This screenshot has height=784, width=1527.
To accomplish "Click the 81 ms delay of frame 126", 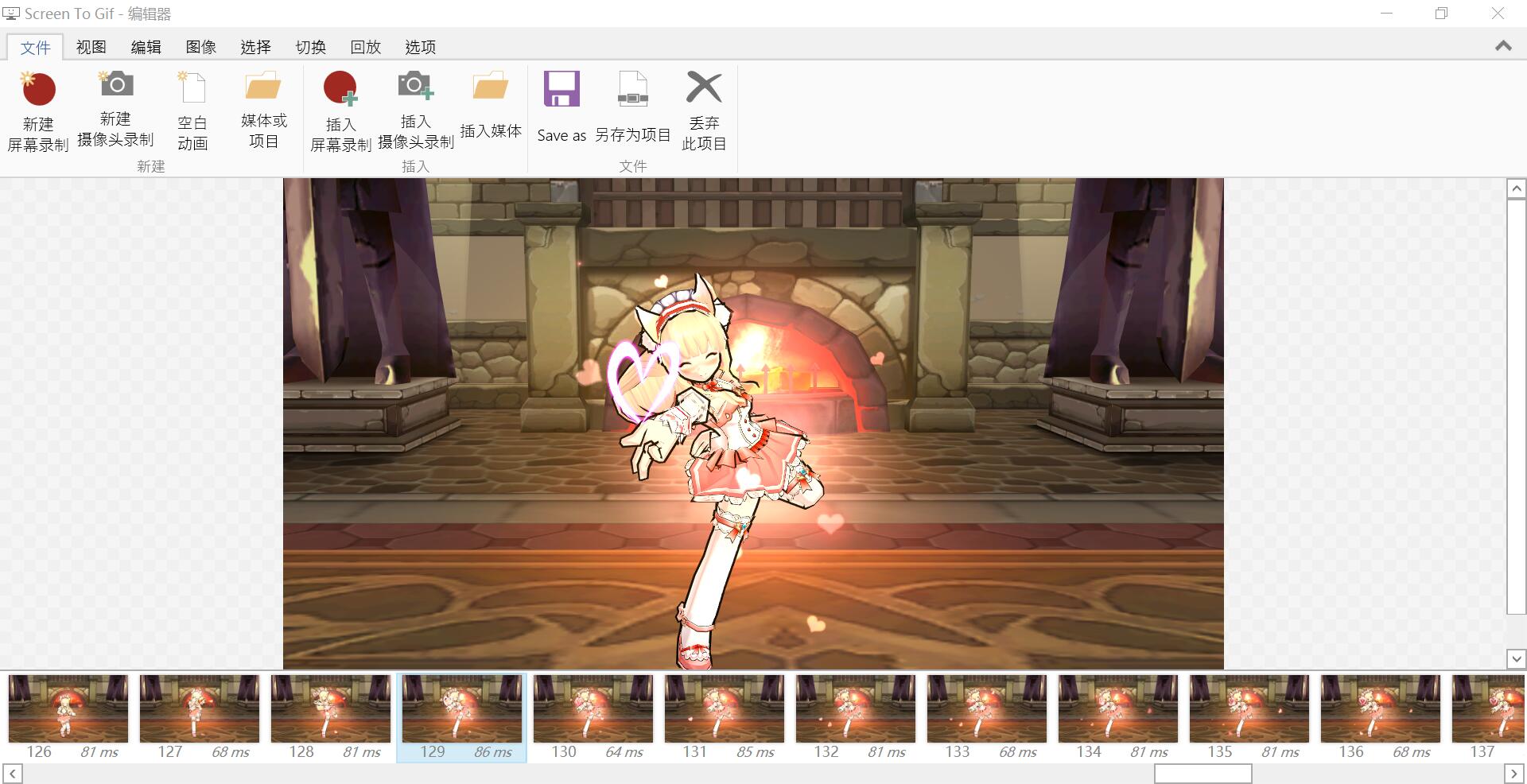I will pyautogui.click(x=99, y=752).
